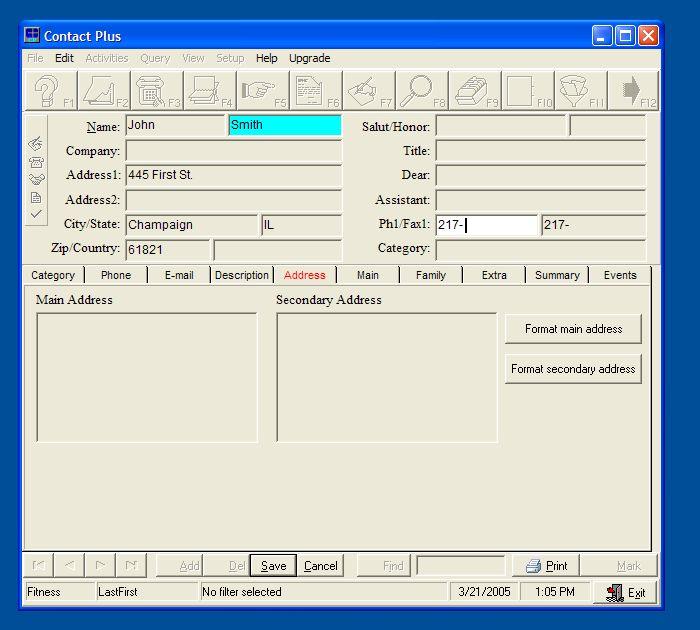The image size is (700, 630).
Task: Open the Activities menu
Action: coord(107,58)
